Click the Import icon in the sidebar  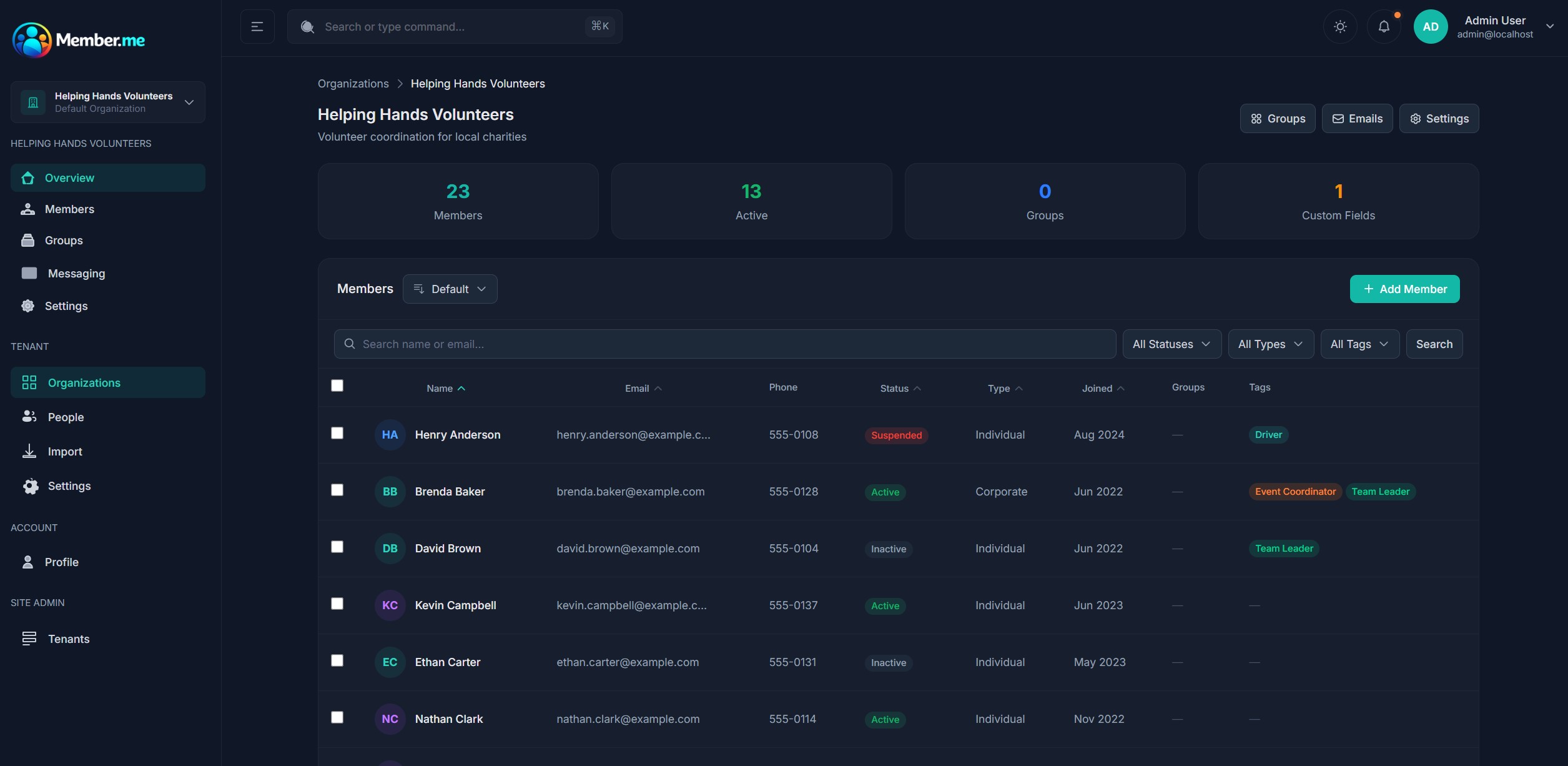click(x=29, y=451)
